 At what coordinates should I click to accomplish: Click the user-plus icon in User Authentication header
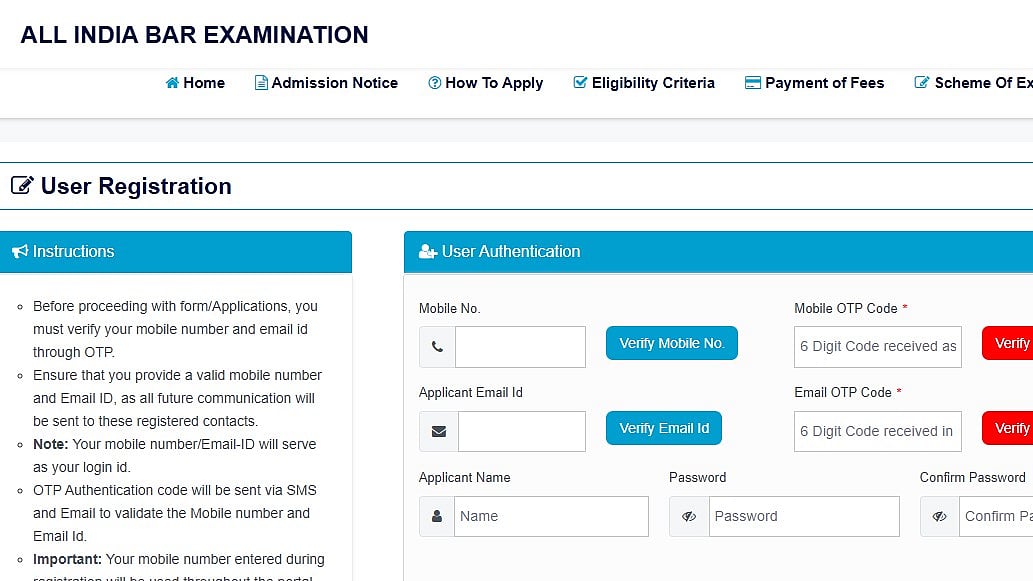tap(428, 252)
